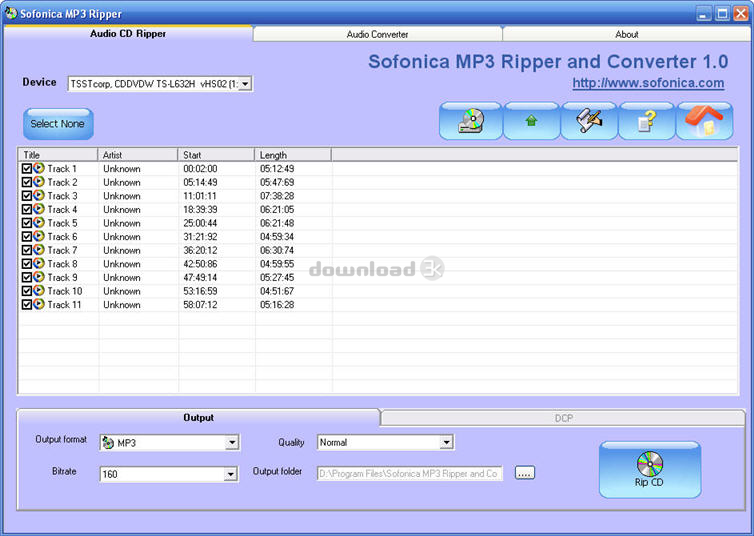Open the tag editor pencil icon button
Image resolution: width=754 pixels, height=536 pixels.
click(x=589, y=121)
